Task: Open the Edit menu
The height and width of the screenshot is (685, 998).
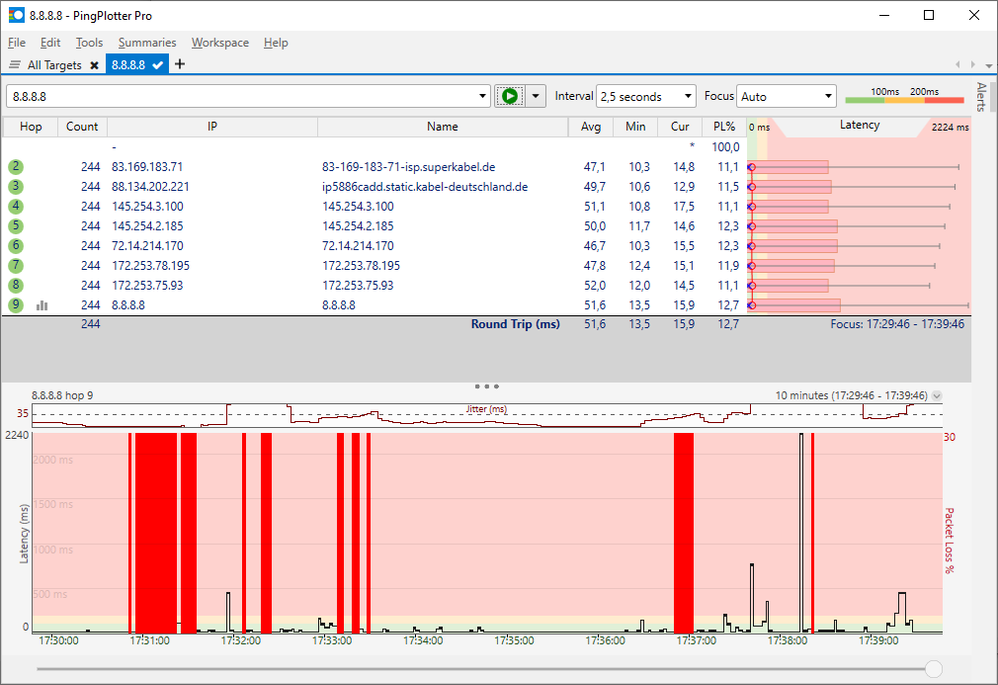Action: [50, 43]
